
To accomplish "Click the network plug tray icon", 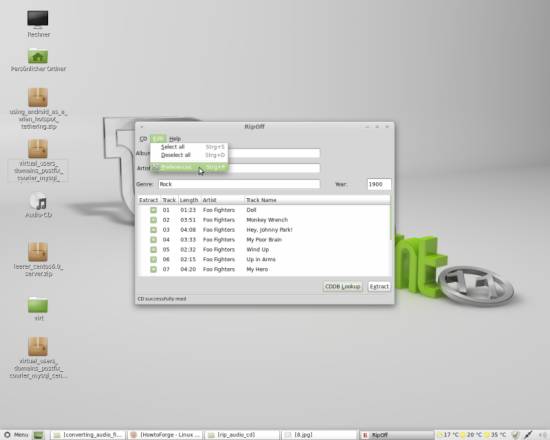I will coord(528,435).
